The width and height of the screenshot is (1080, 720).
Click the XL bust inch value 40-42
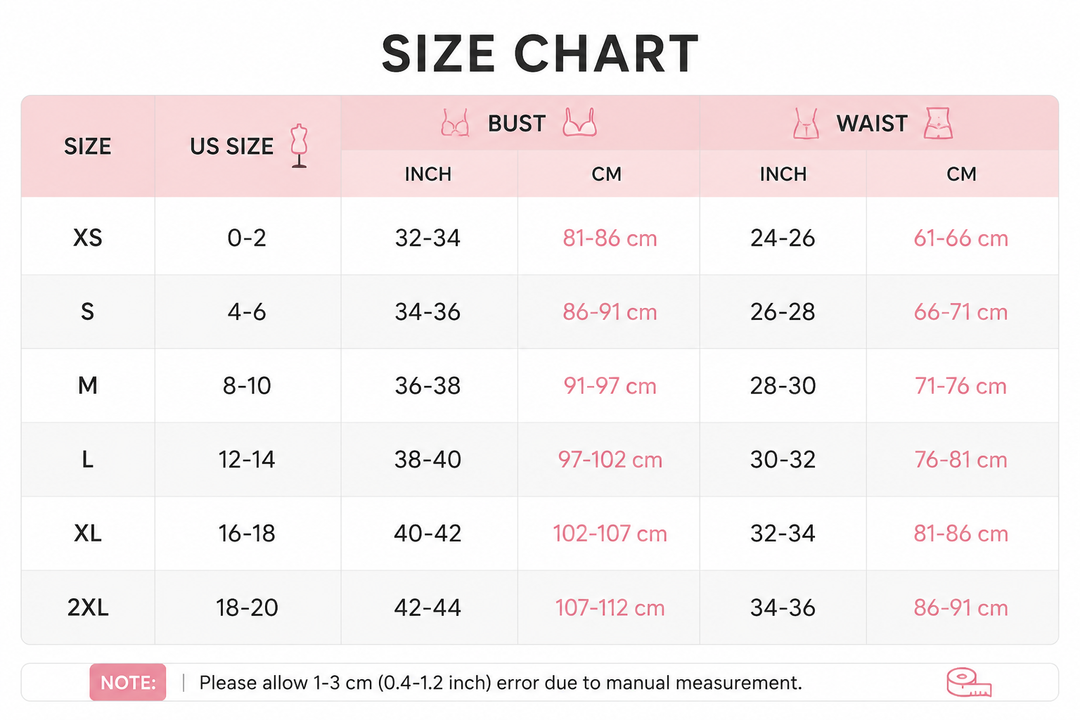click(428, 533)
